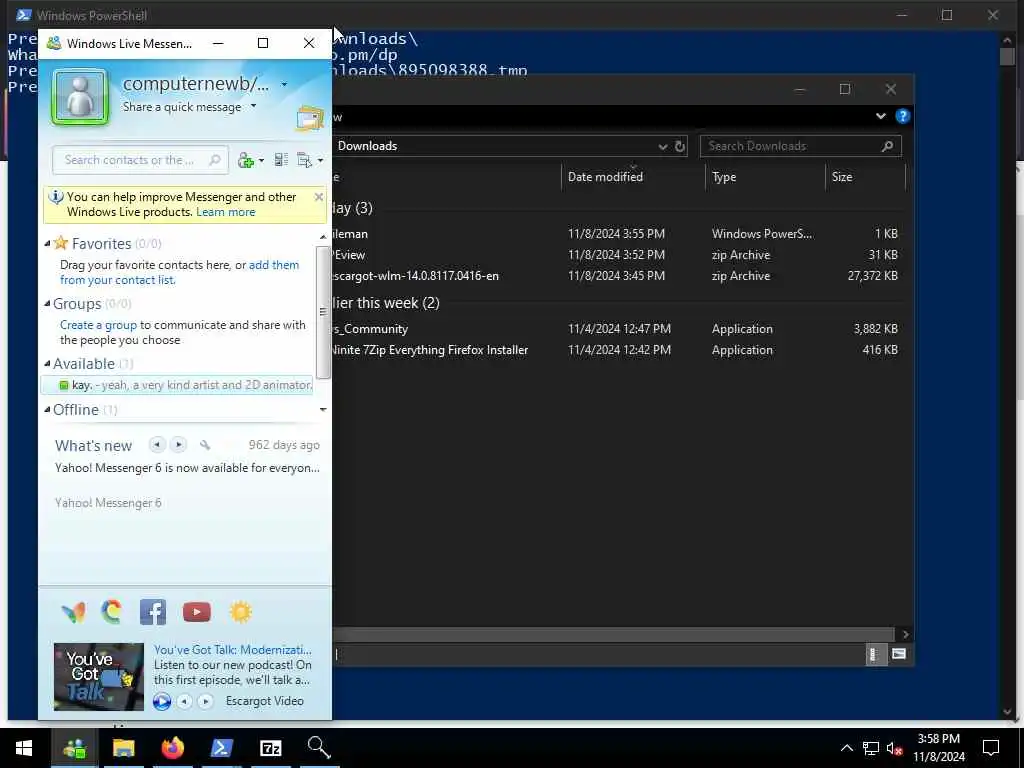Click Share a quick message field
Image resolution: width=1024 pixels, height=768 pixels.
(x=182, y=107)
